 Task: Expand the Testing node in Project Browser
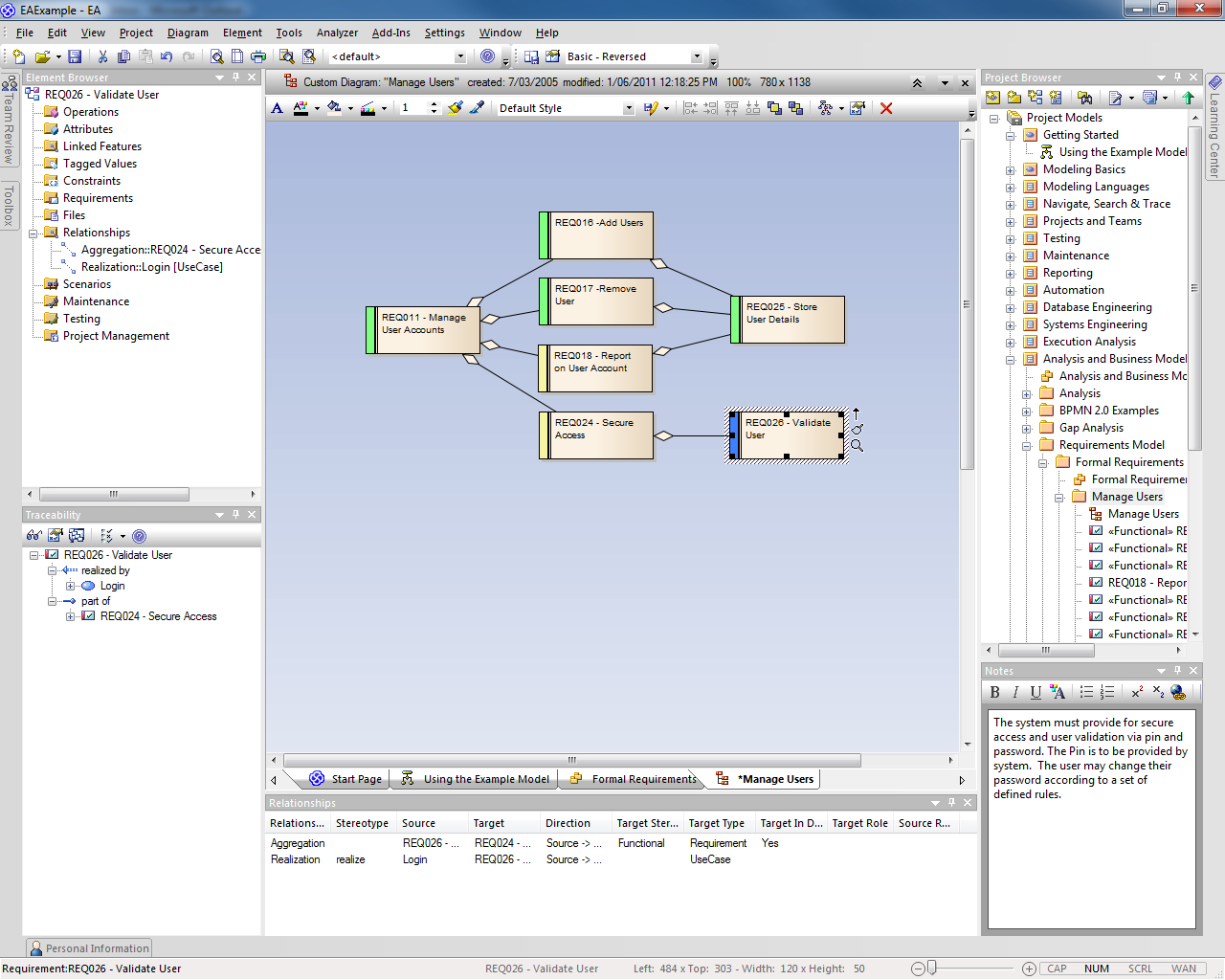[x=1010, y=238]
